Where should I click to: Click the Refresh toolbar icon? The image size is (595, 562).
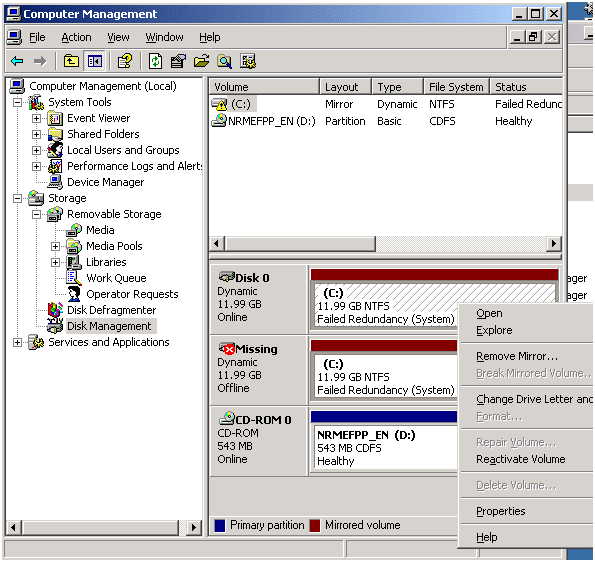[155, 61]
